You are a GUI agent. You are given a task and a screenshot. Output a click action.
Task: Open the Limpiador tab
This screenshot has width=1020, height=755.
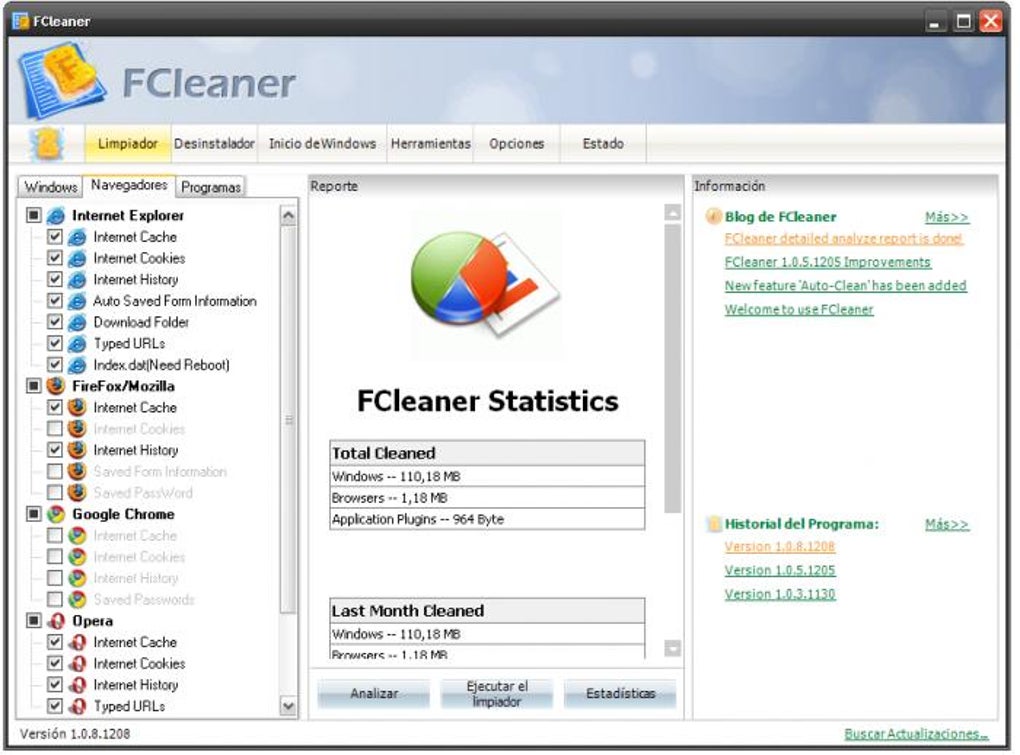pos(128,144)
